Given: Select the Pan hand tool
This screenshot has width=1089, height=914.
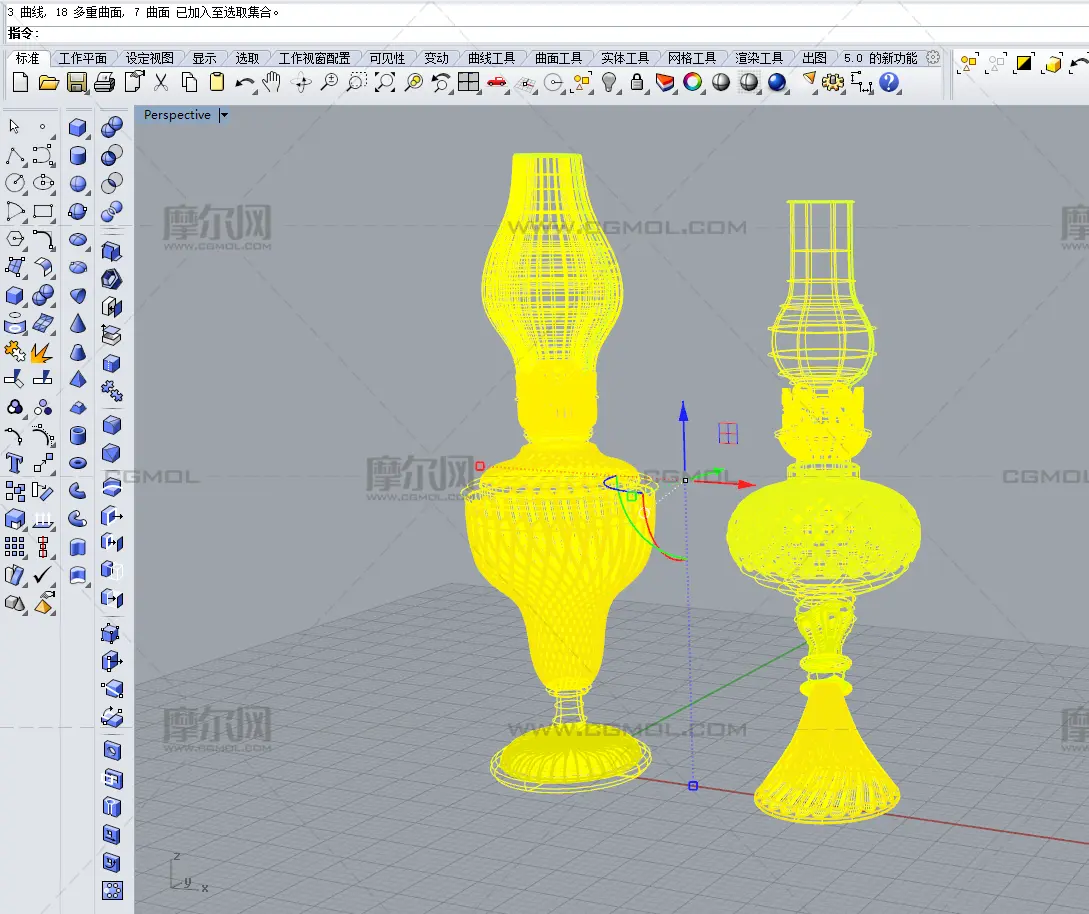Looking at the screenshot, I should click(x=272, y=82).
